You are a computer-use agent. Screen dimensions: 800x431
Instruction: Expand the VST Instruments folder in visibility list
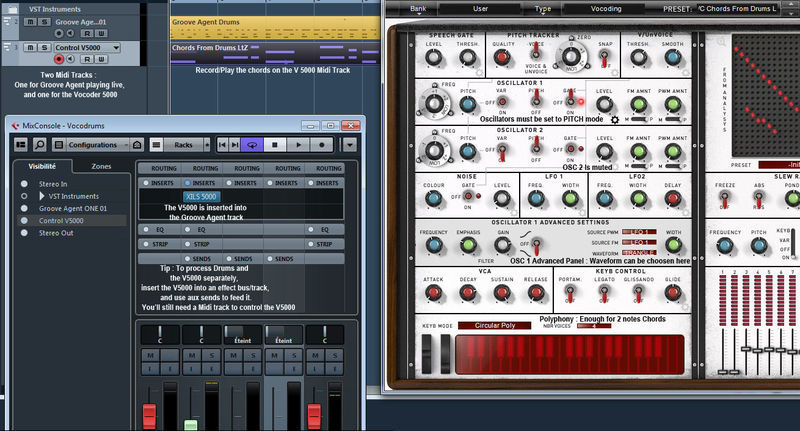pos(42,196)
